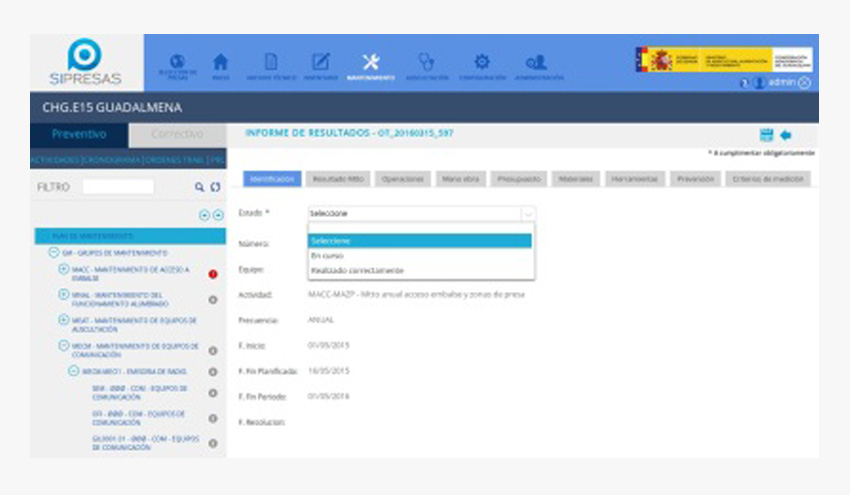Open the Administración users icon
Viewport: 850px width, 495px height.
click(537, 63)
